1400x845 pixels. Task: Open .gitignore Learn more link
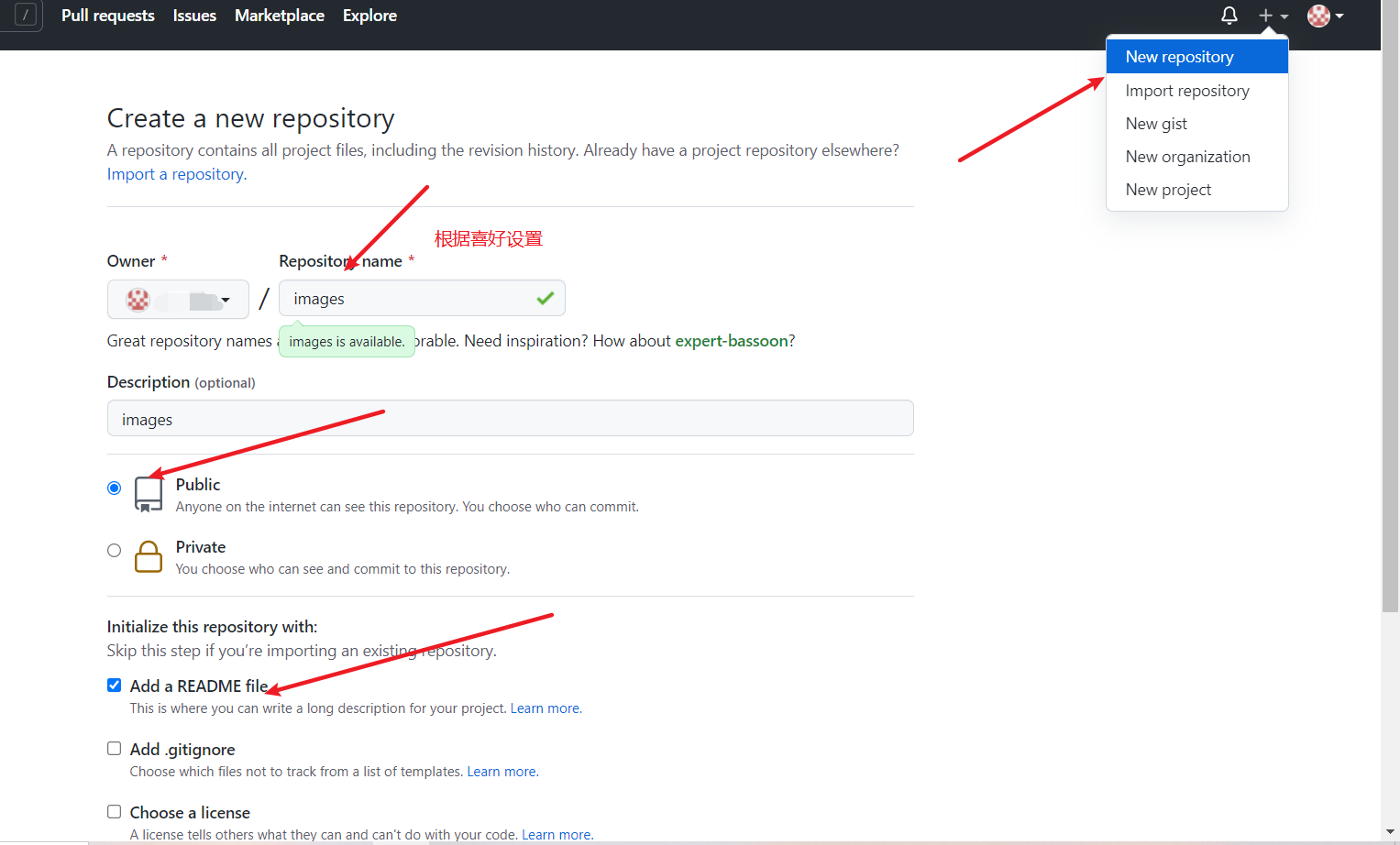(502, 772)
